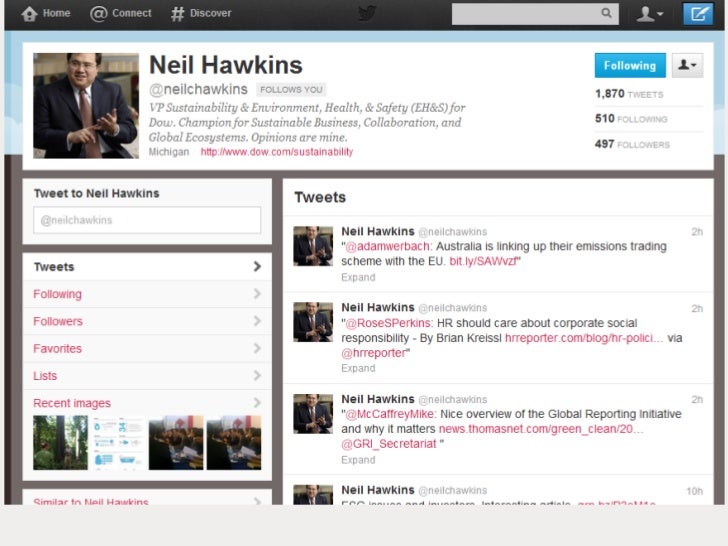Viewport: 728px width, 546px height.
Task: Click chevron next to Favorites
Action: pyautogui.click(x=257, y=348)
